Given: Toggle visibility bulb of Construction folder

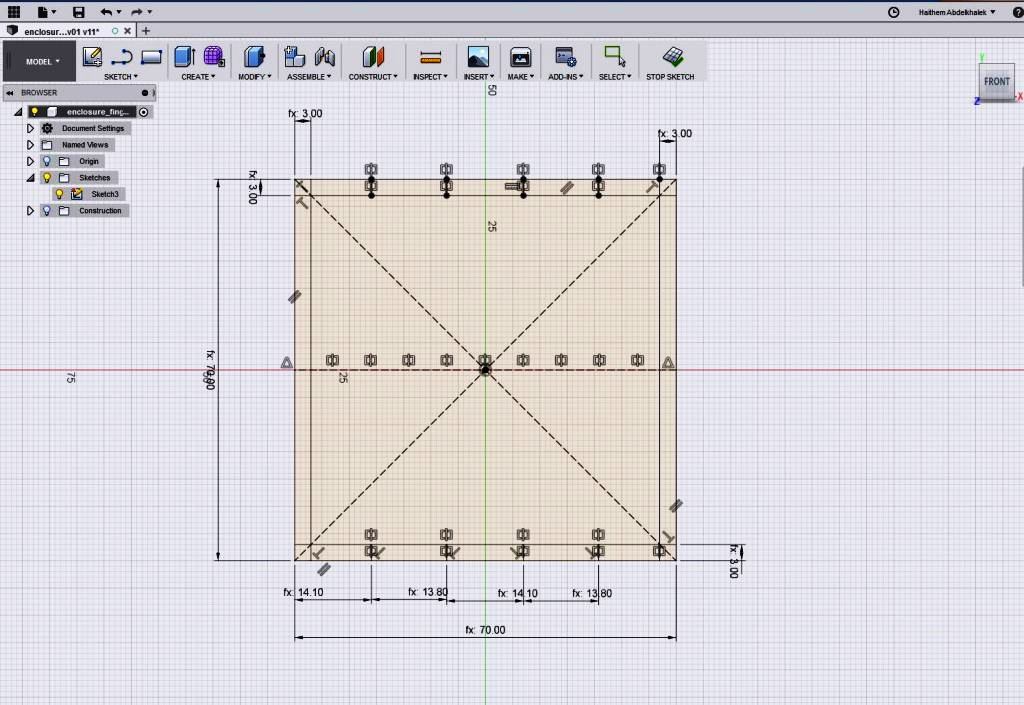Looking at the screenshot, I should tap(47, 210).
